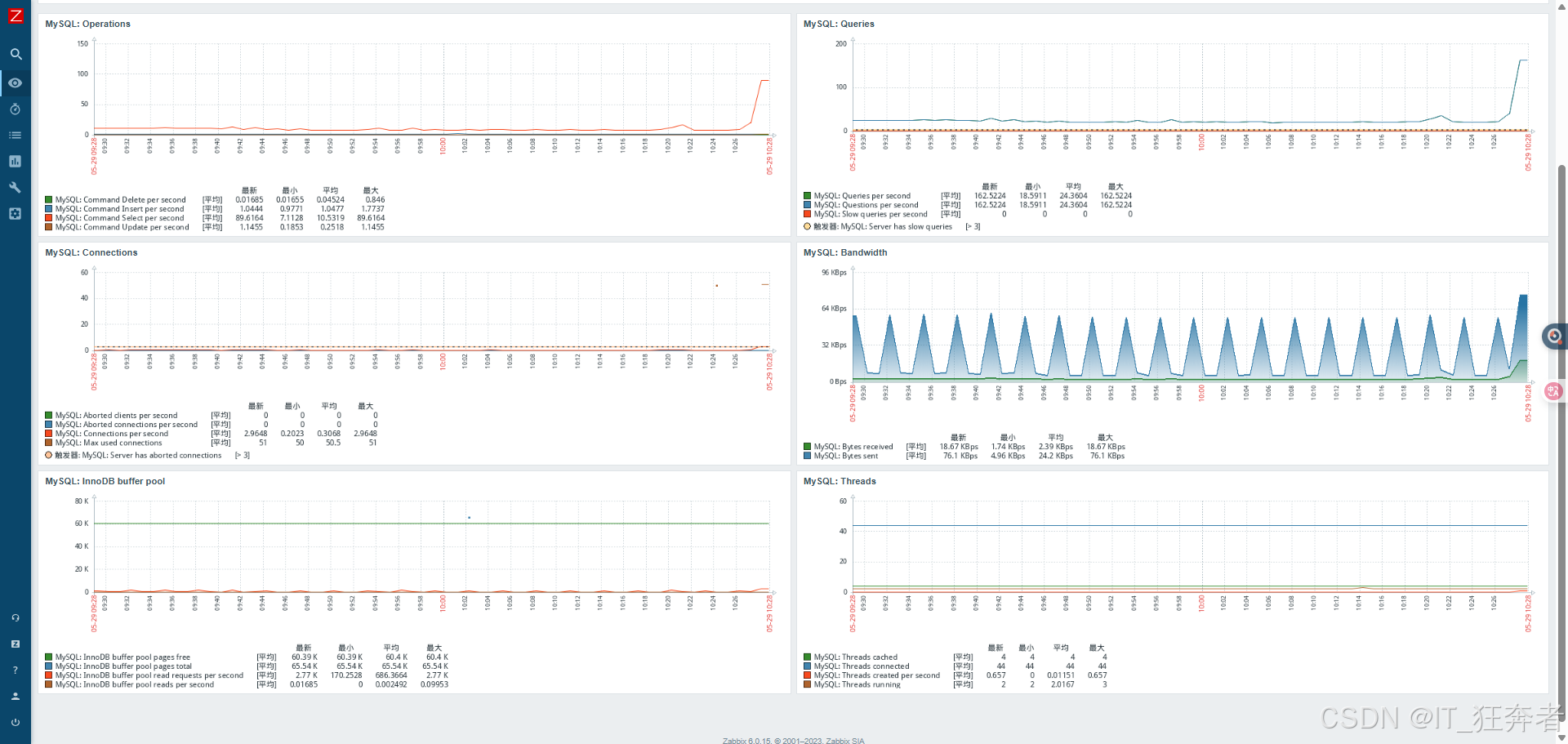
Task: Click the Max used connections brown swatch
Action: tap(49, 443)
